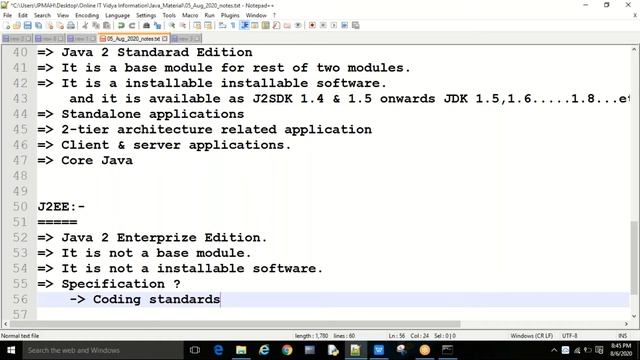Image resolution: width=640 pixels, height=360 pixels.
Task: Toggle Show All Characters pilcrow icon
Action: point(233,25)
